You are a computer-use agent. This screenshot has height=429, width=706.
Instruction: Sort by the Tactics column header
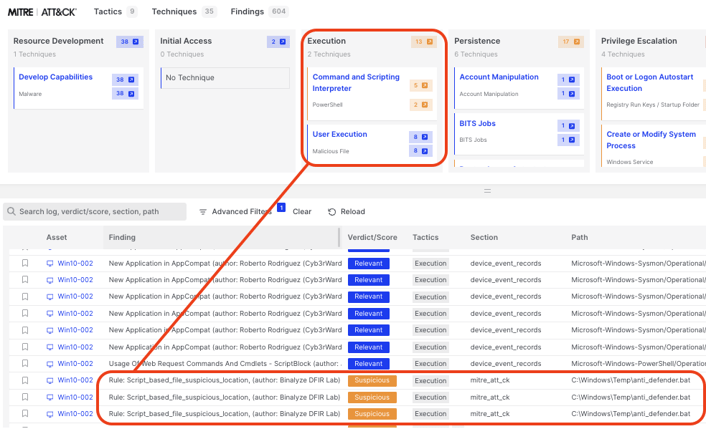point(425,237)
